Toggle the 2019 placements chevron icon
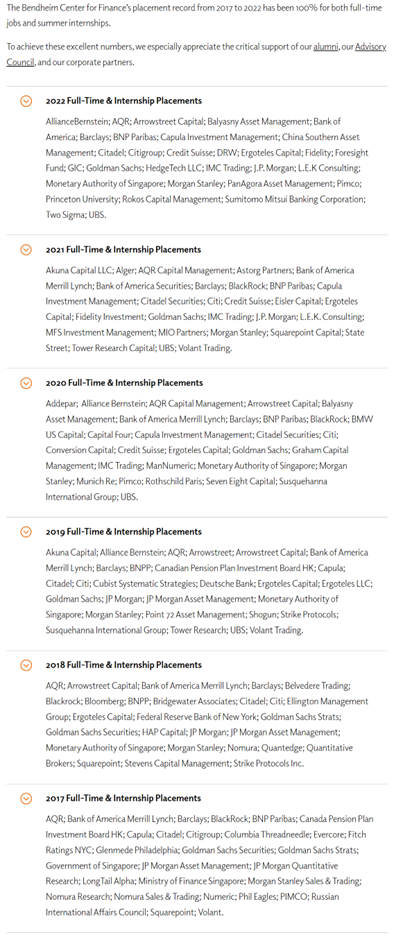This screenshot has width=394, height=949. [26, 531]
